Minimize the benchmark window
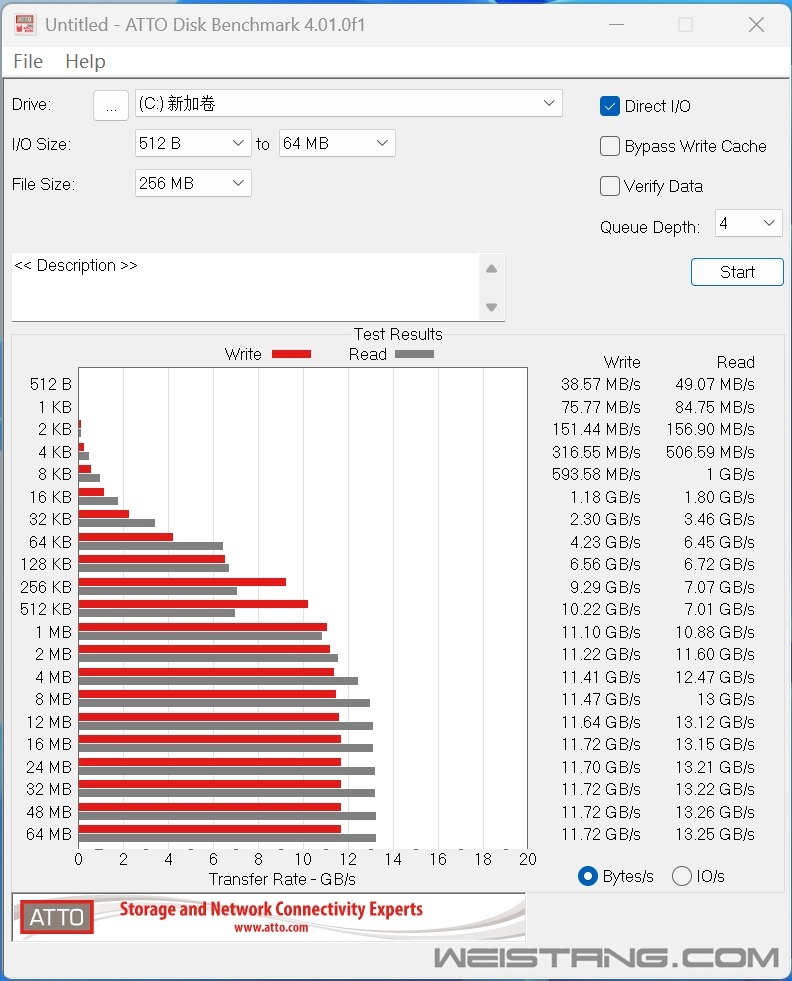The width and height of the screenshot is (792, 981). tap(614, 24)
